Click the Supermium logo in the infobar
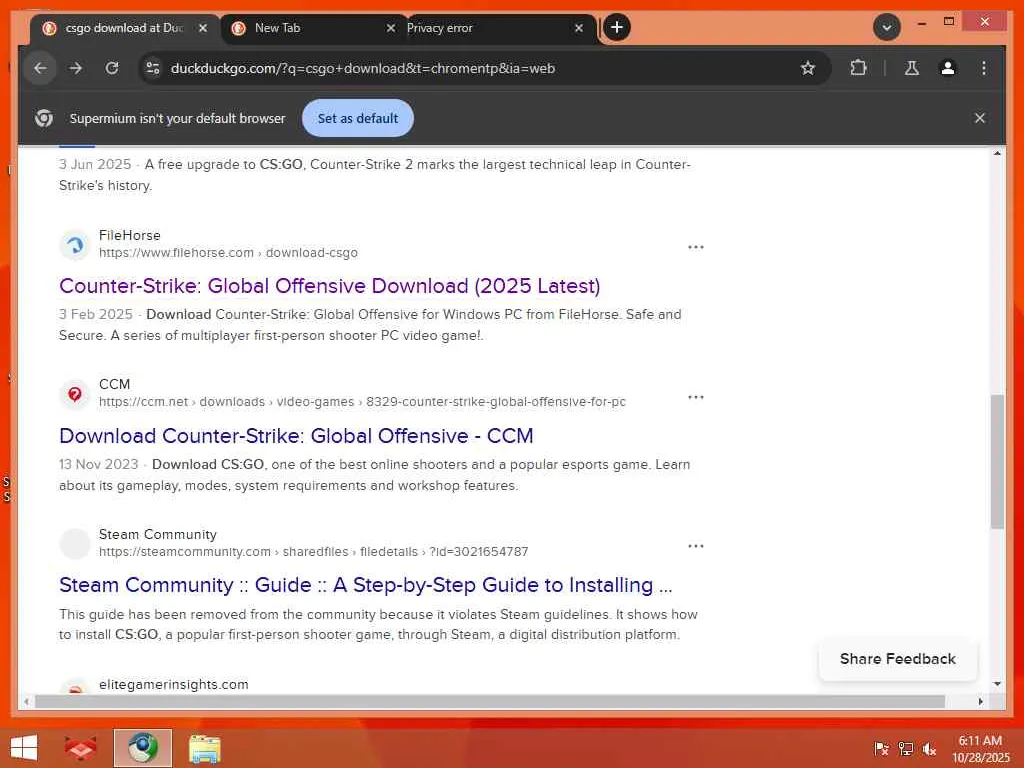1024x768 pixels. click(44, 118)
